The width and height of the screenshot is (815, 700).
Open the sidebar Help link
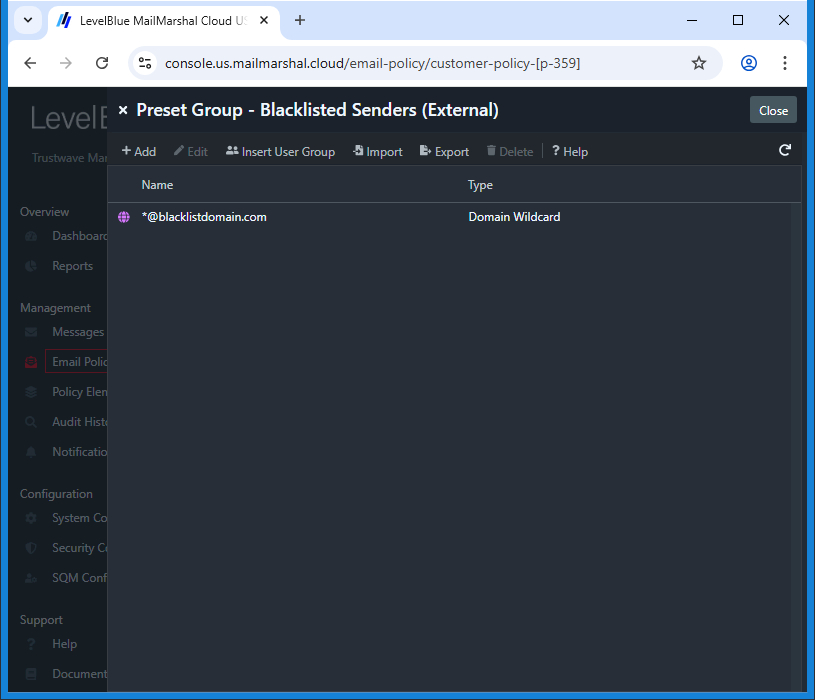64,644
